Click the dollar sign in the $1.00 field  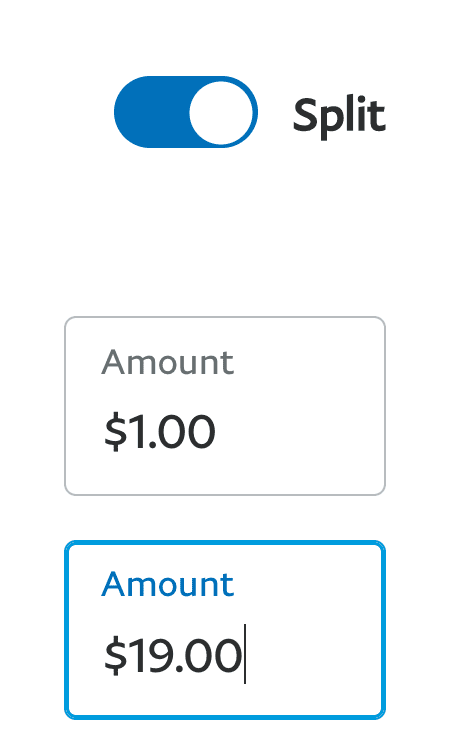click(x=116, y=432)
